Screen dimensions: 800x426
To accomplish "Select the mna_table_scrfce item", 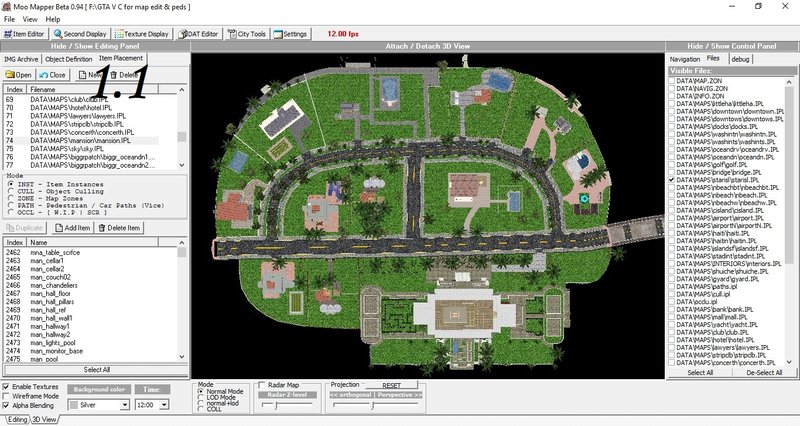I will pos(55,253).
